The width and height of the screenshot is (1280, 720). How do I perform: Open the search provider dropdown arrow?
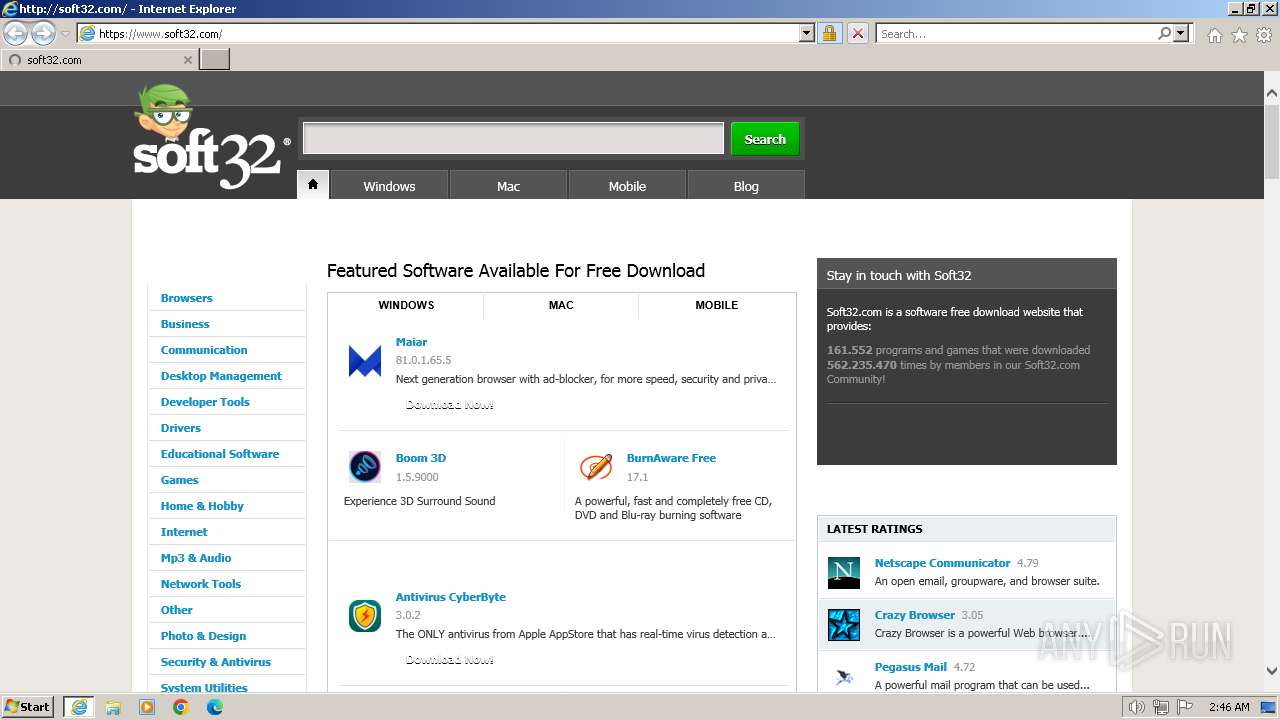[x=1181, y=33]
